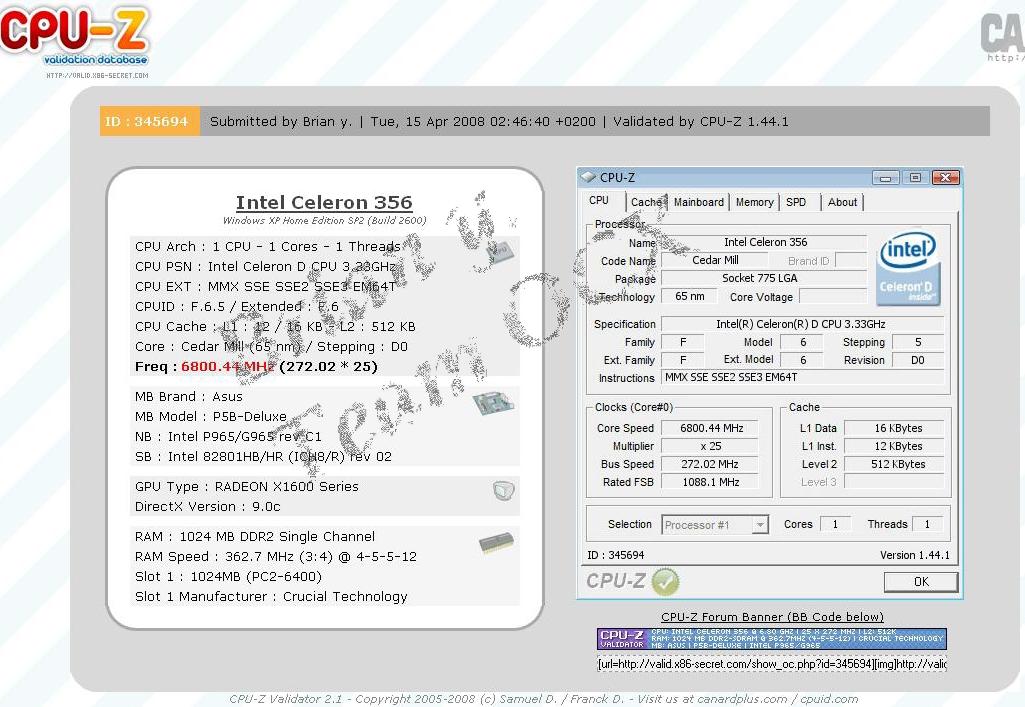Select the CPU tab
Screen dimensions: 1025x707
pyautogui.click(x=599, y=201)
